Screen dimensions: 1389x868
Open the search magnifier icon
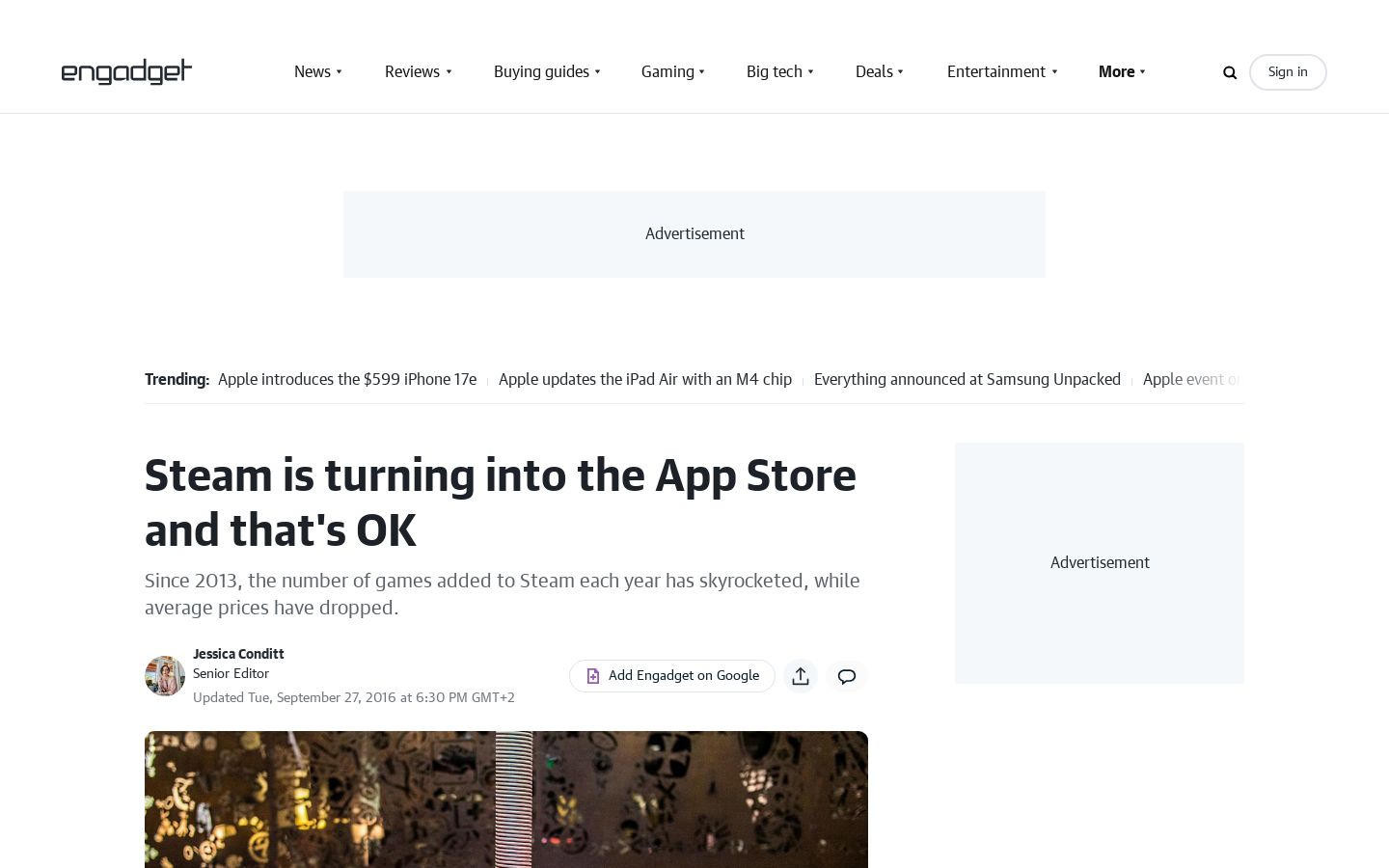point(1230,72)
